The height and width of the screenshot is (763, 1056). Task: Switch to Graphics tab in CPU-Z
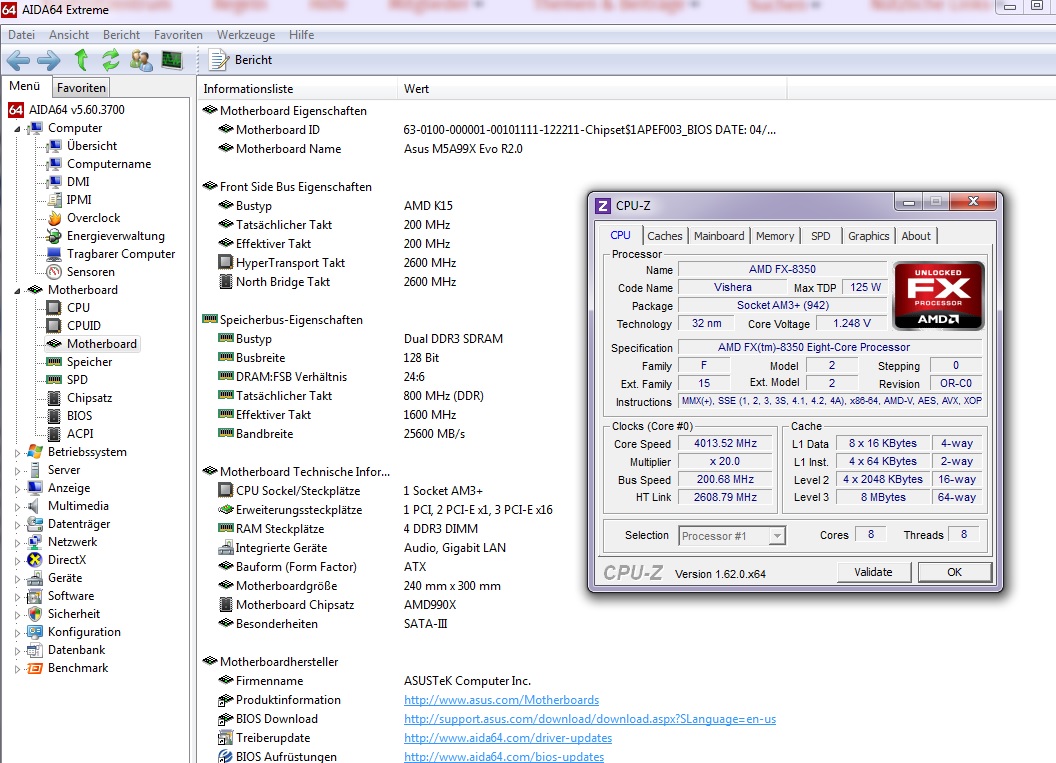point(868,236)
